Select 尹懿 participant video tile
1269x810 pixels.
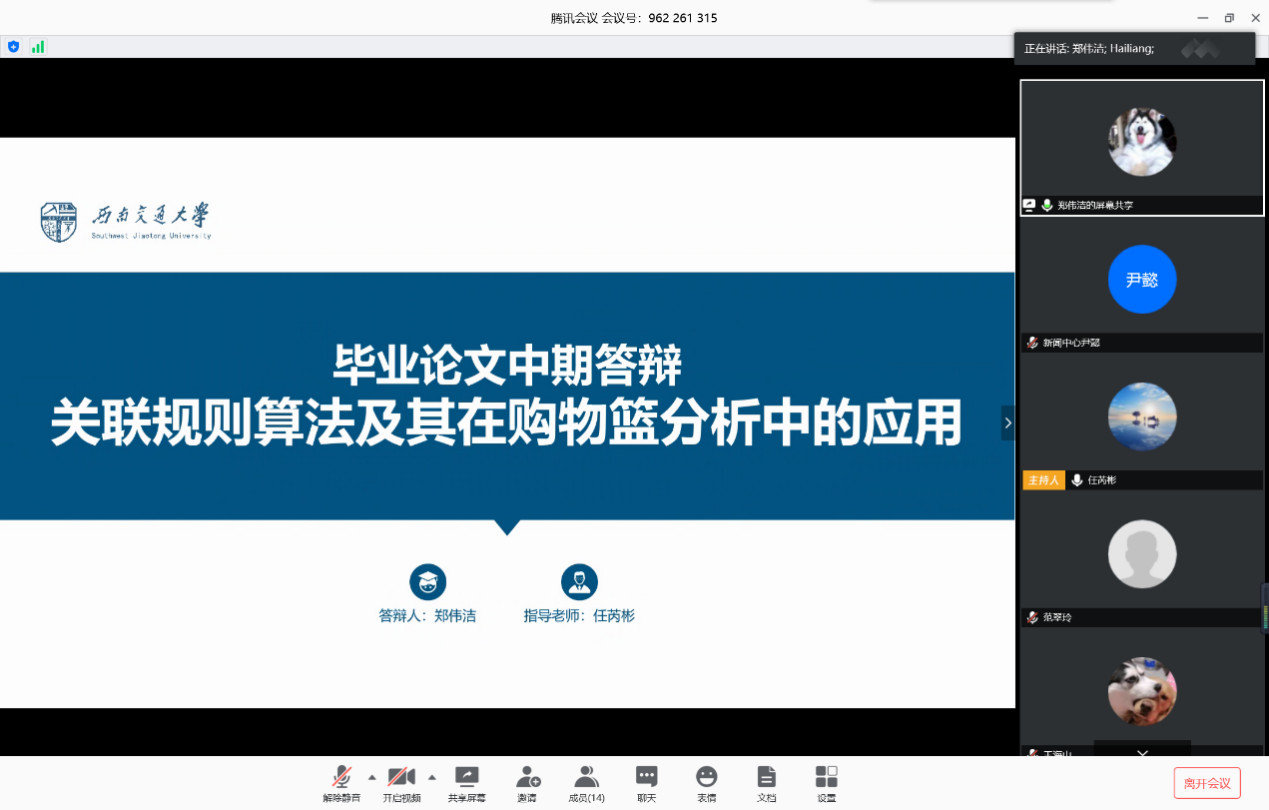[x=1142, y=285]
